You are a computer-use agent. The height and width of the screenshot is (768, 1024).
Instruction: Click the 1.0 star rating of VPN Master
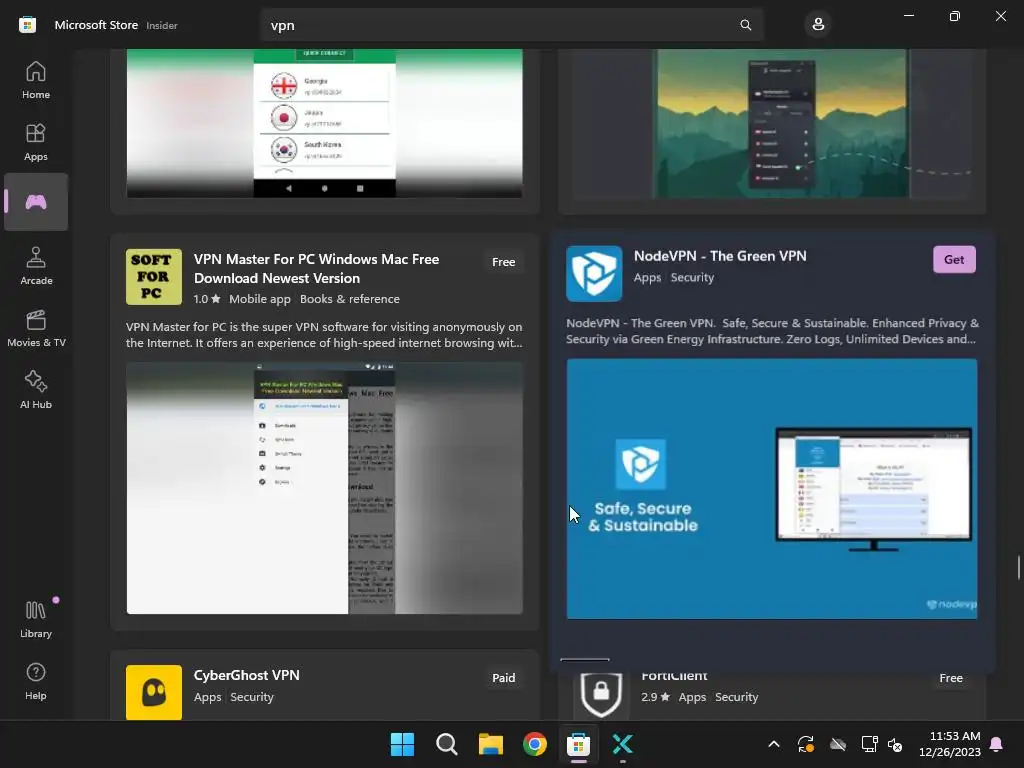pyautogui.click(x=207, y=299)
